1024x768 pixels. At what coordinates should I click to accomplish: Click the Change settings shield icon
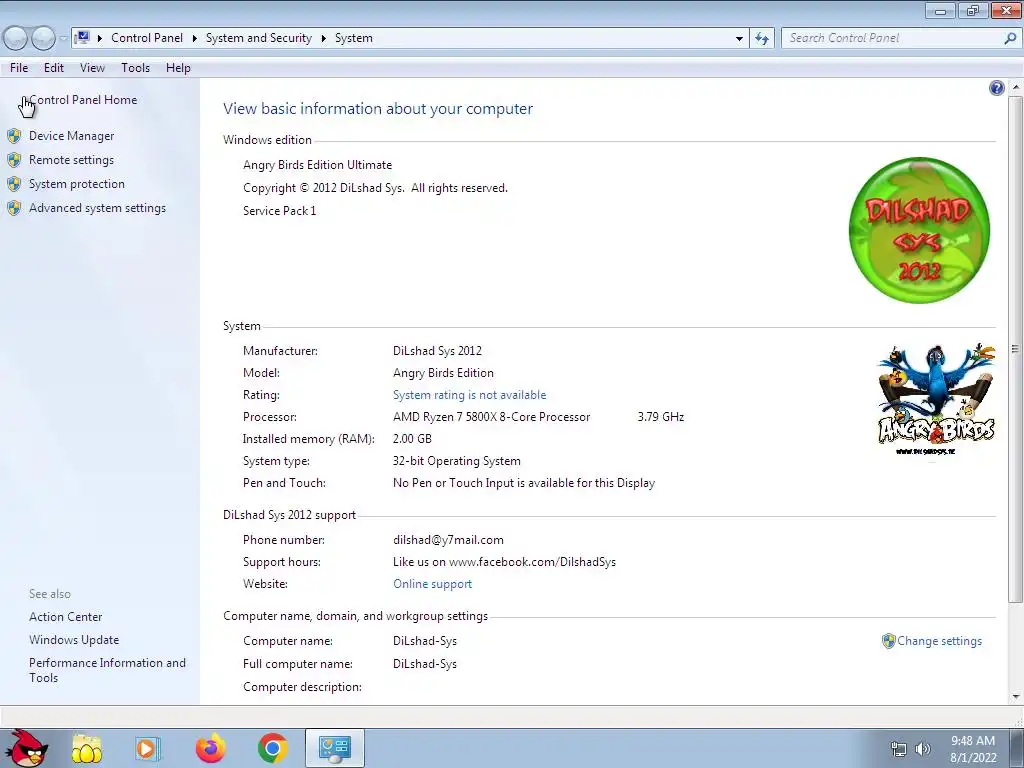888,641
